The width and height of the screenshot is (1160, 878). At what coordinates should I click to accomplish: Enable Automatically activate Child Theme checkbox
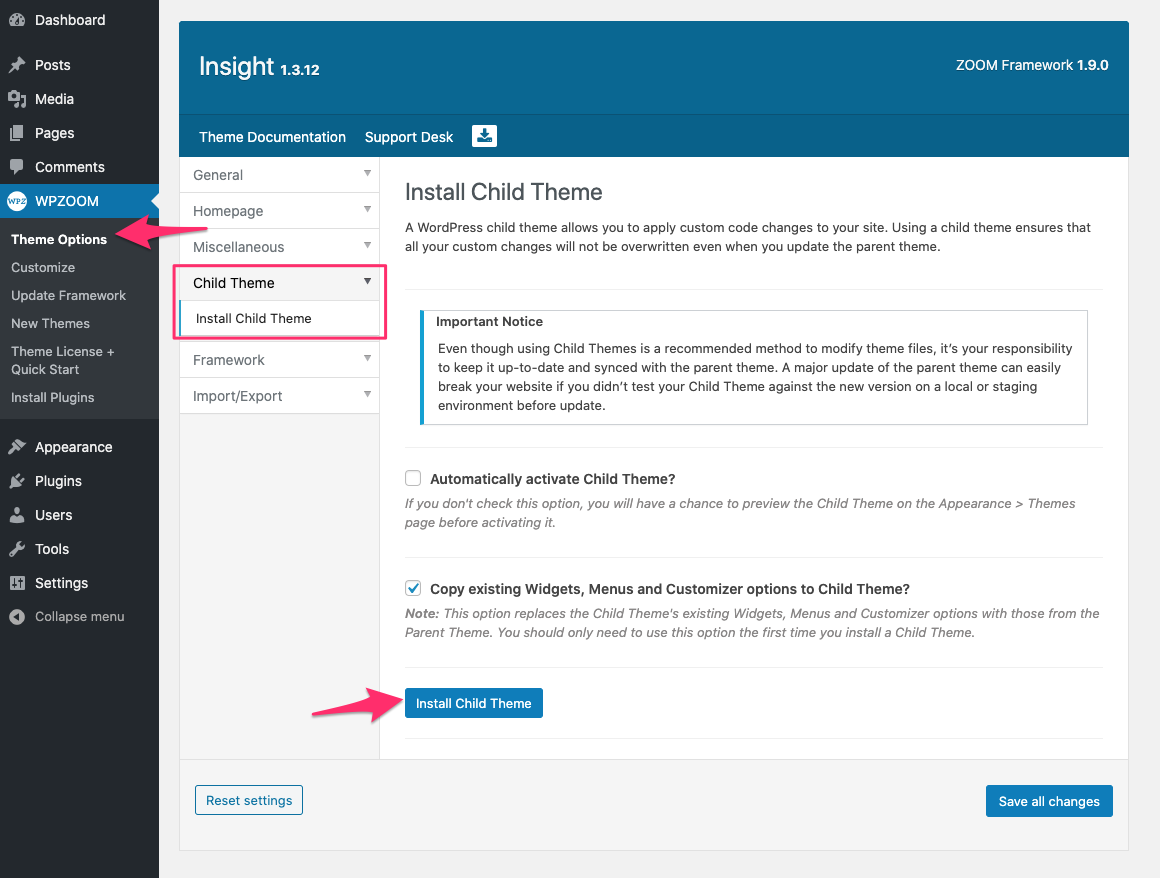coord(413,479)
